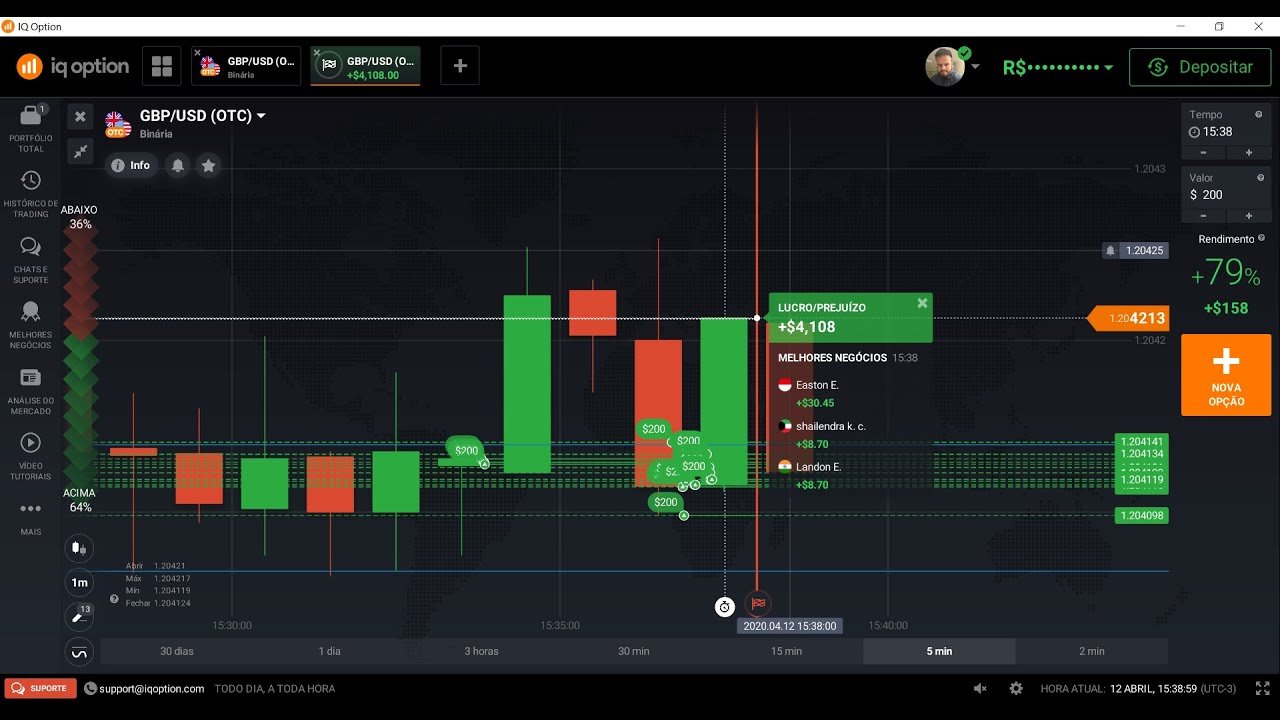The height and width of the screenshot is (720, 1280).
Task: Close the Lucro/Prejuízo popup
Action: point(922,303)
